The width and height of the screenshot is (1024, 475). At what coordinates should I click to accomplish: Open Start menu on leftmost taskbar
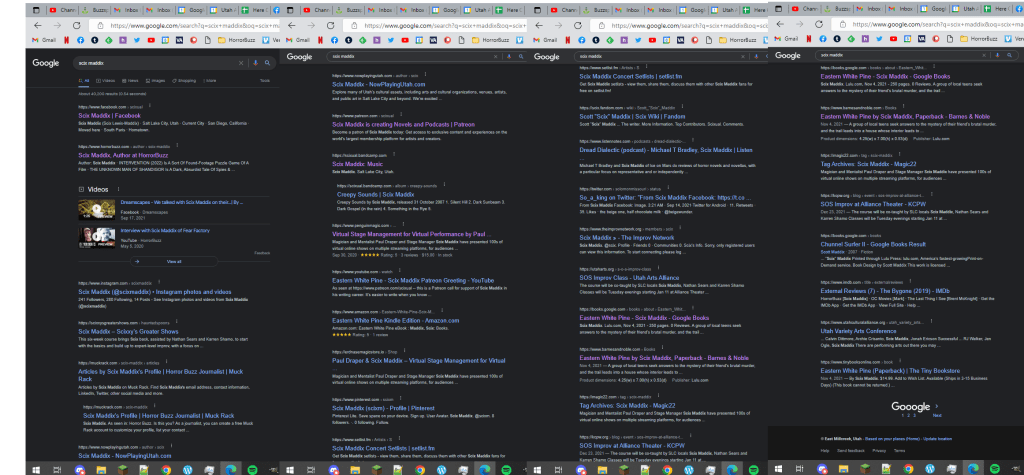[35, 469]
